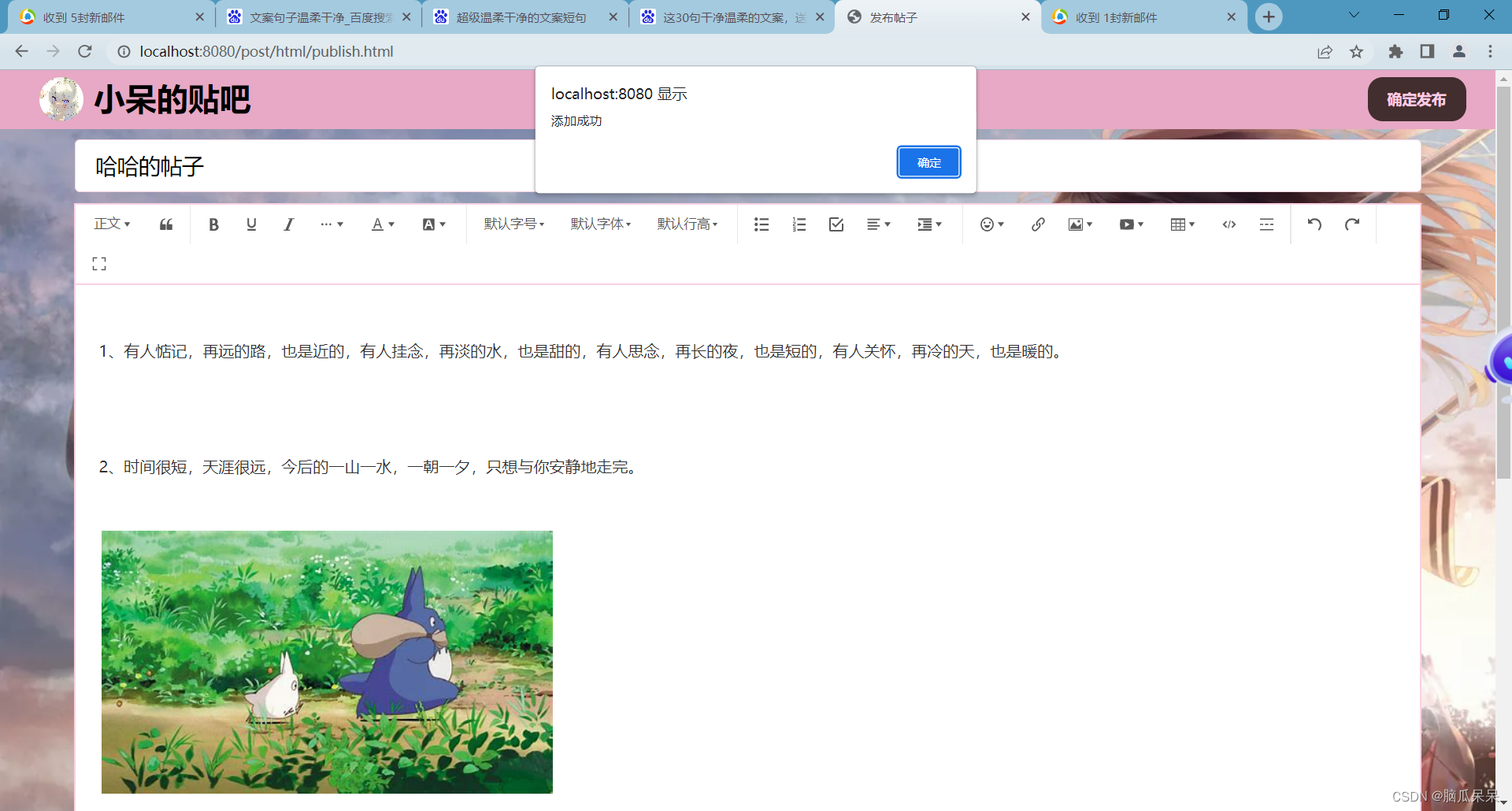
Task: Open the insert video dropdown
Action: point(1132,224)
